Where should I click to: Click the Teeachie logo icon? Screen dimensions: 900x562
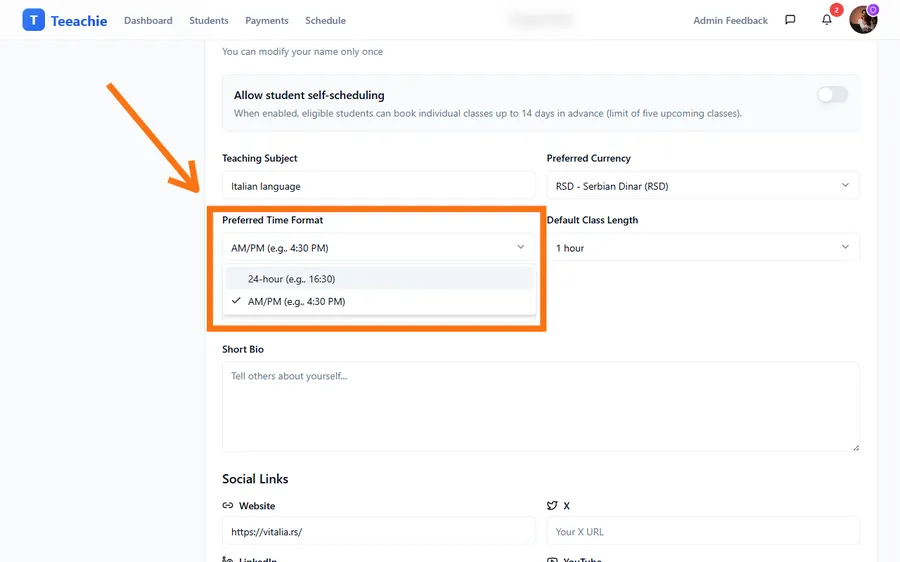tap(33, 20)
